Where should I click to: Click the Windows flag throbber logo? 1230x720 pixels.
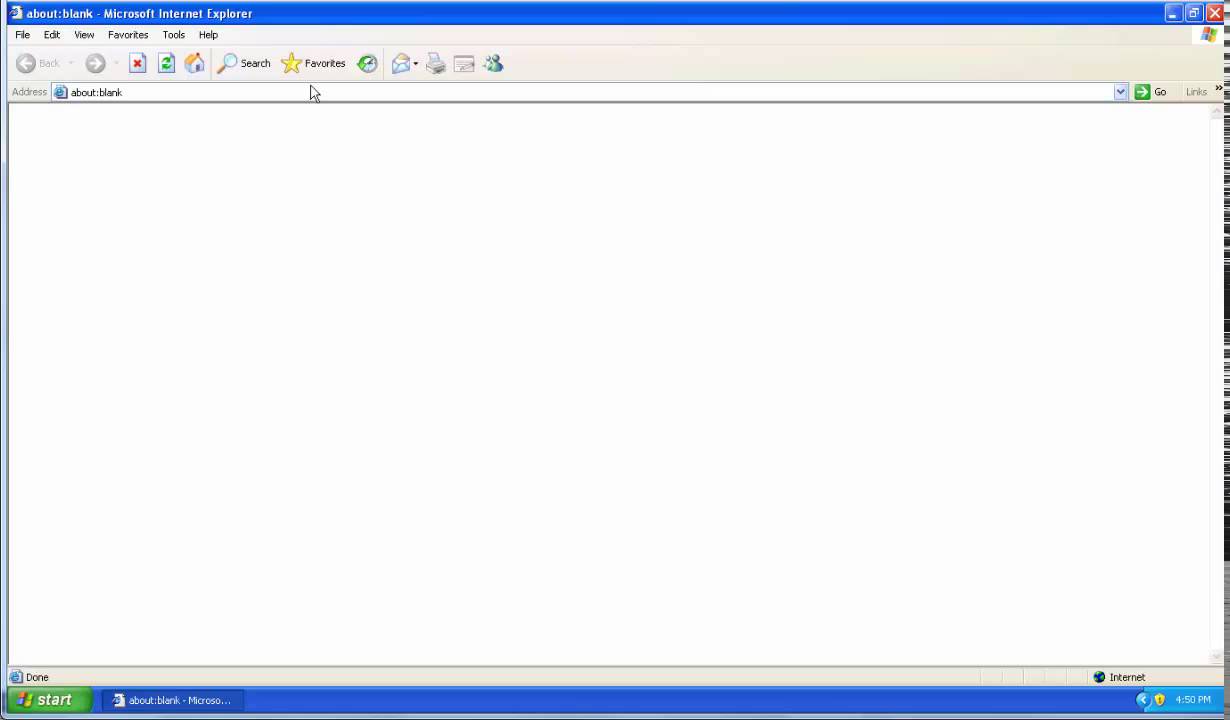(x=1209, y=35)
